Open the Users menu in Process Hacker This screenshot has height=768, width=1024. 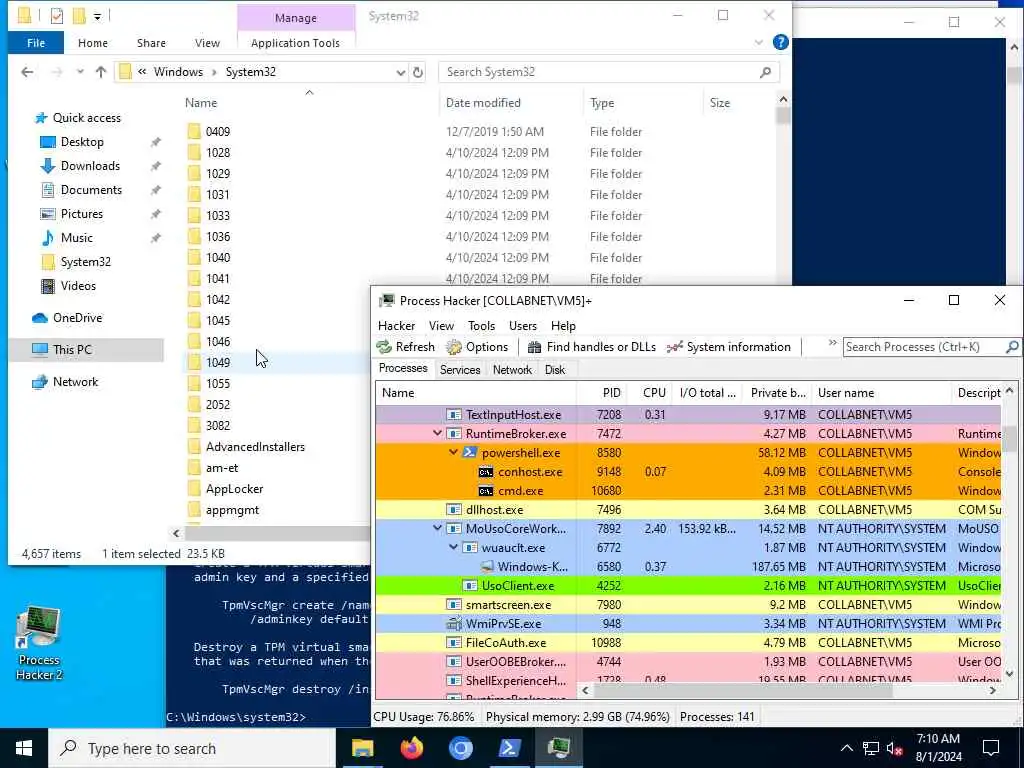(x=522, y=326)
